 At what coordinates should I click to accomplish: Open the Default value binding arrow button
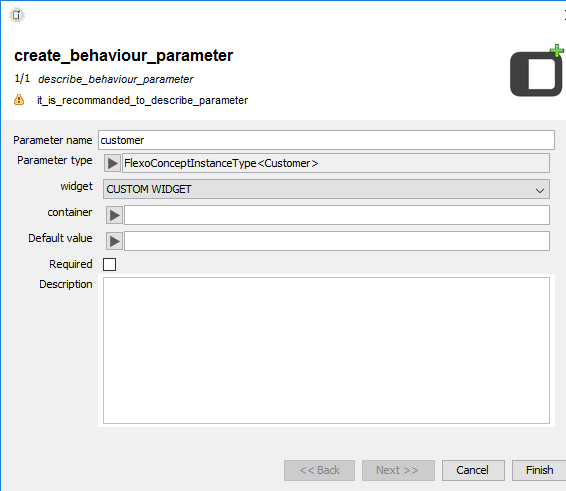[x=114, y=241]
